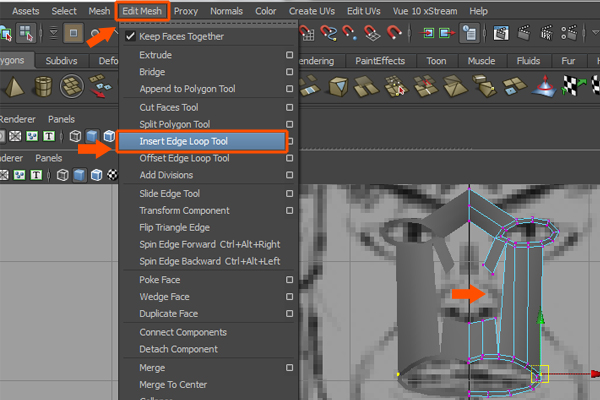Image resolution: width=600 pixels, height=400 pixels.
Task: Open the Normals menu
Action: [226, 11]
